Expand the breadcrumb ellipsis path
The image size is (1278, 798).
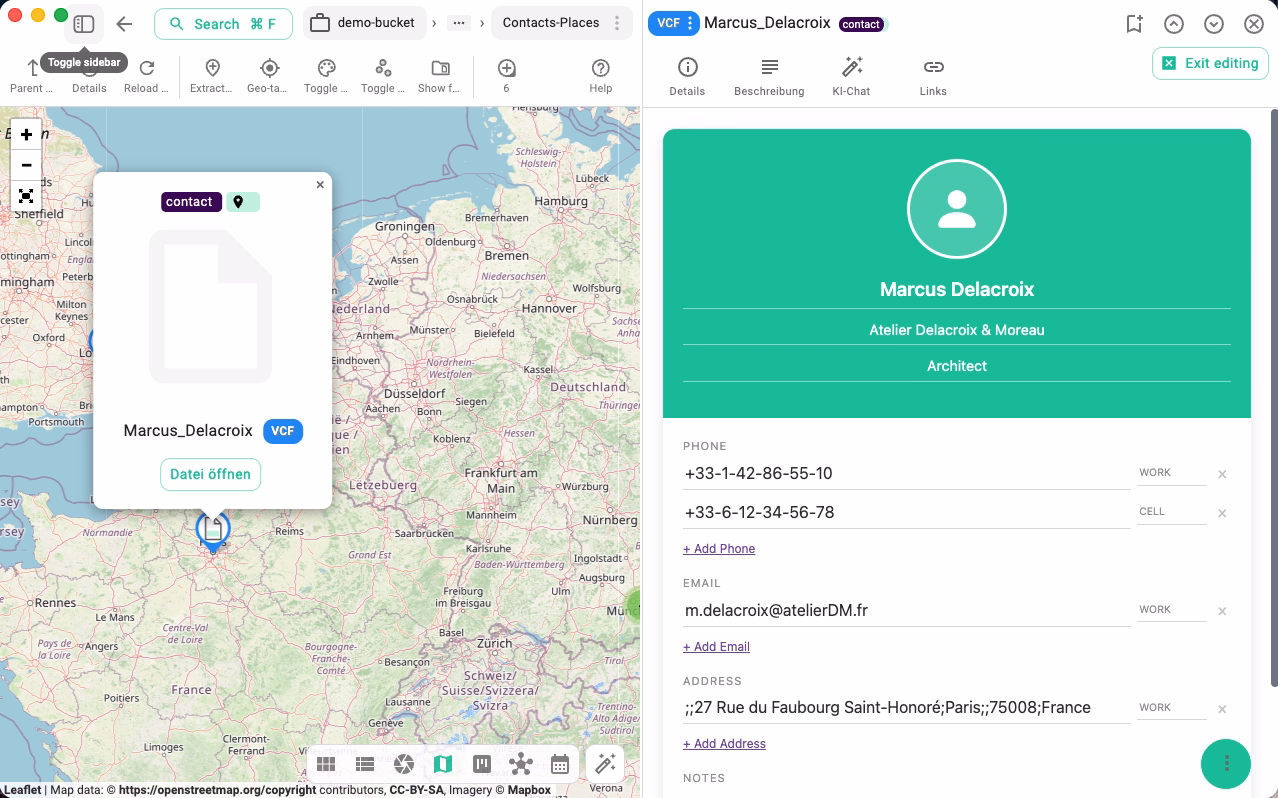(459, 24)
